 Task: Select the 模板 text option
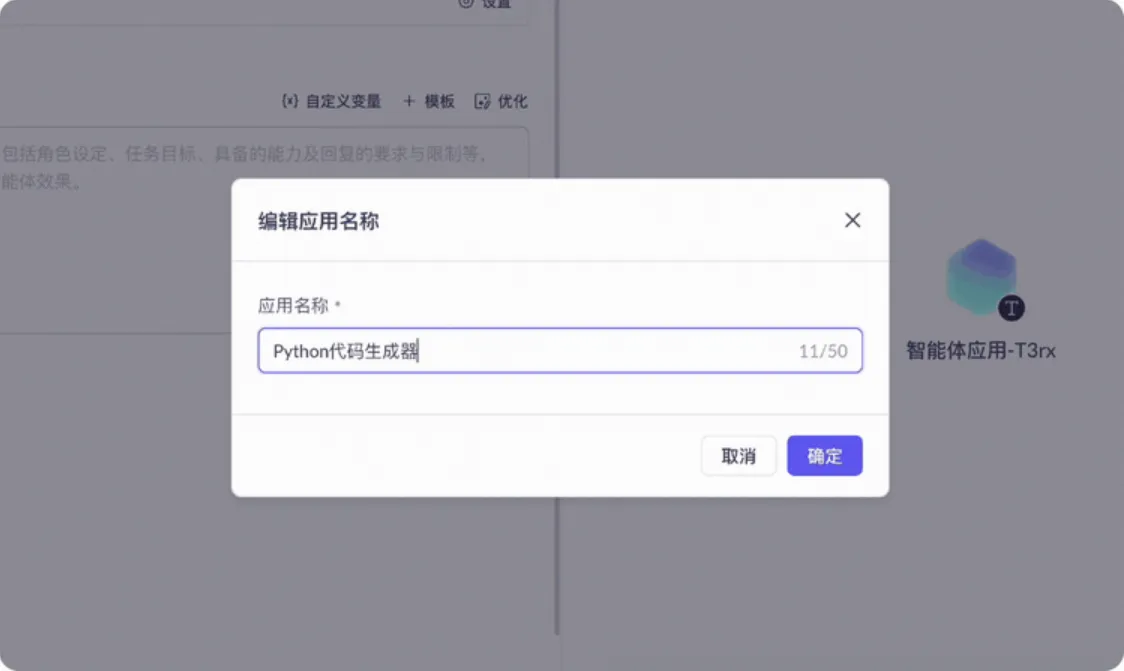coord(439,101)
